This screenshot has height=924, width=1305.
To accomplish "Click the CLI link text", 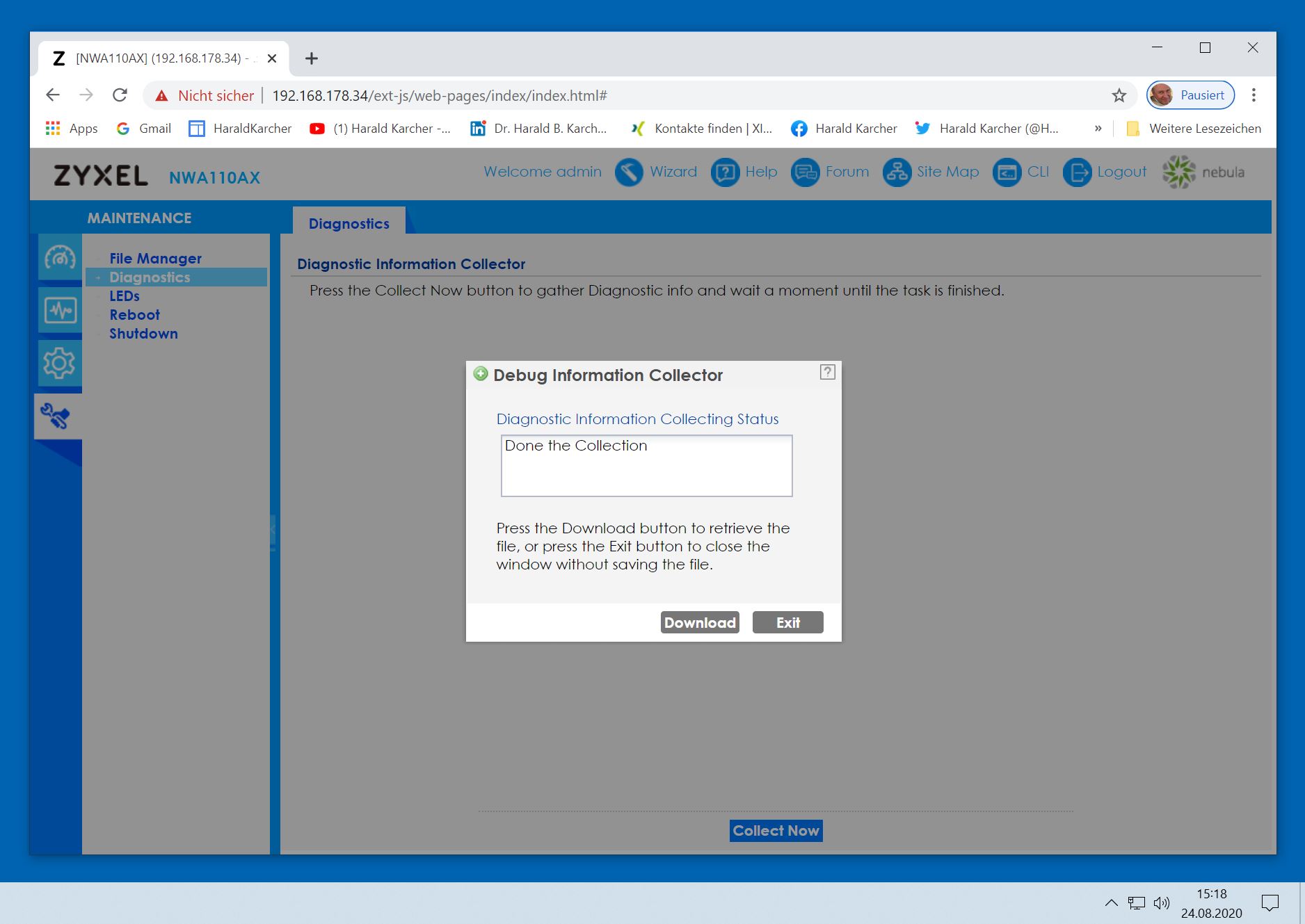I will tap(1038, 172).
